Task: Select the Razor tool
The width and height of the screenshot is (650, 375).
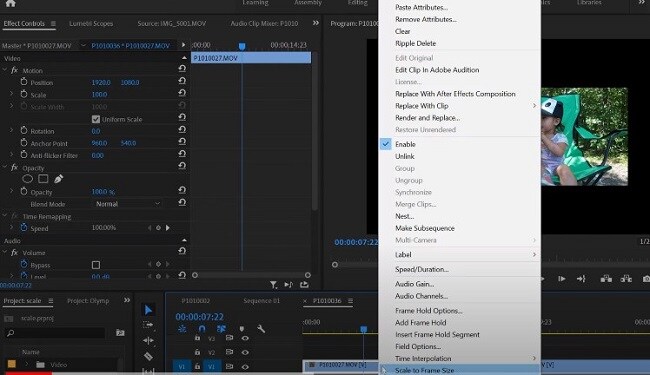Action: coord(148,356)
